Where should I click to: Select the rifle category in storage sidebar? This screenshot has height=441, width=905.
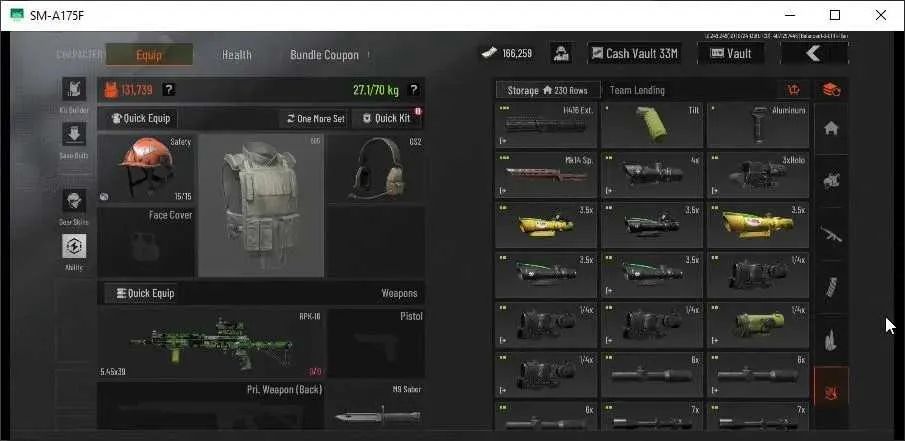(x=831, y=234)
